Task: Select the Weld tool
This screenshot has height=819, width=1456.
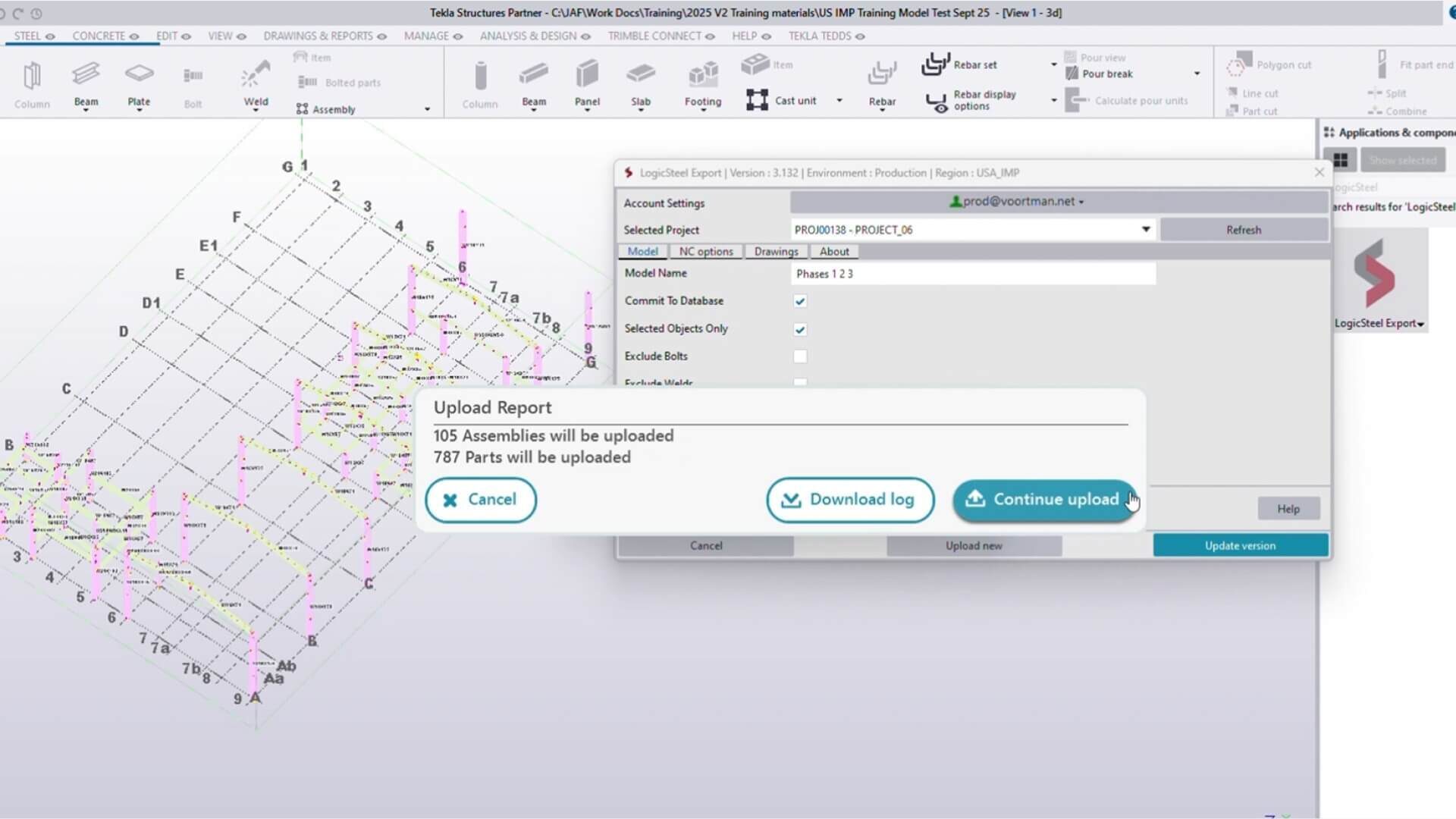Action: point(256,84)
